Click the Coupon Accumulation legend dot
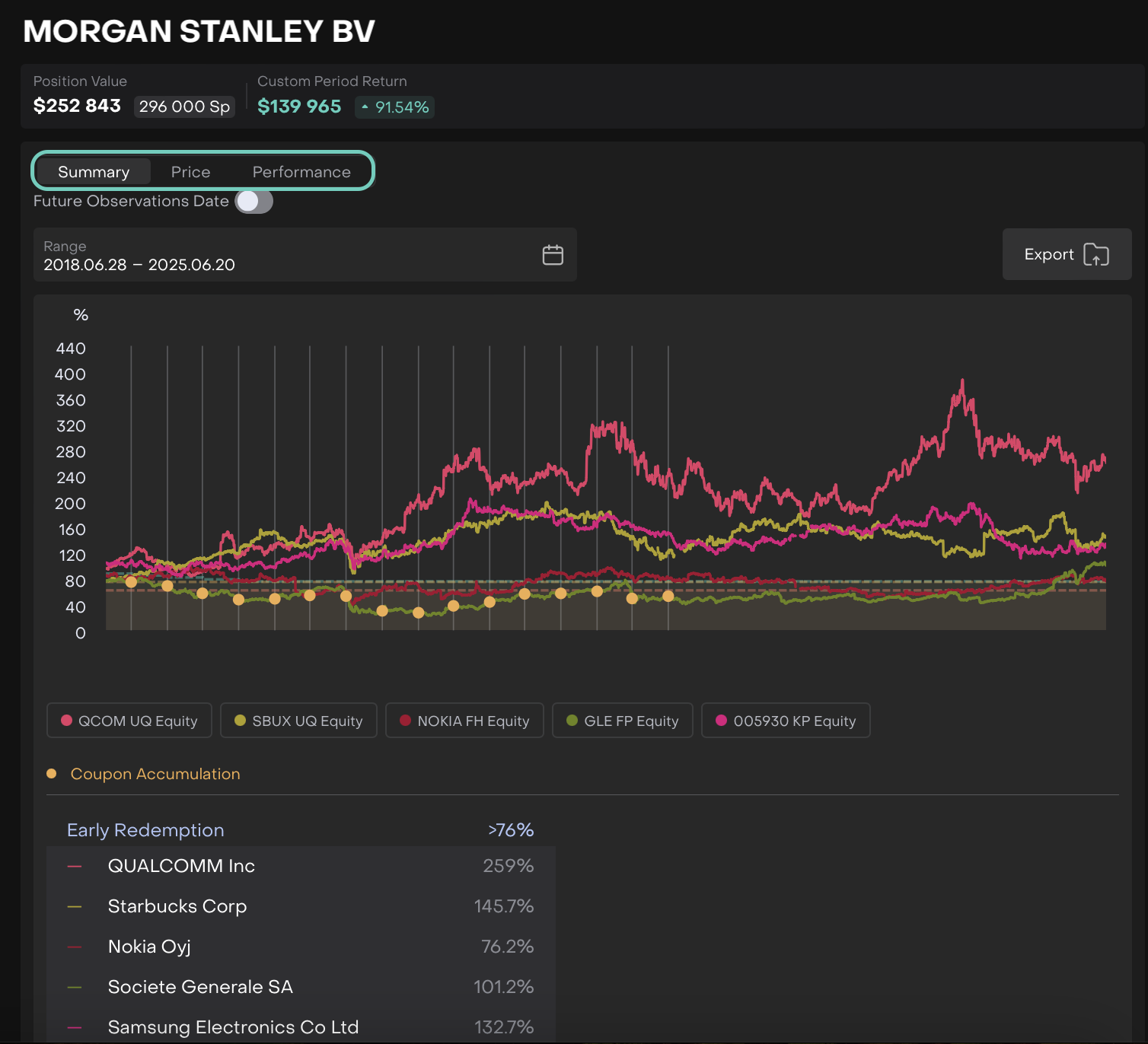 click(52, 774)
